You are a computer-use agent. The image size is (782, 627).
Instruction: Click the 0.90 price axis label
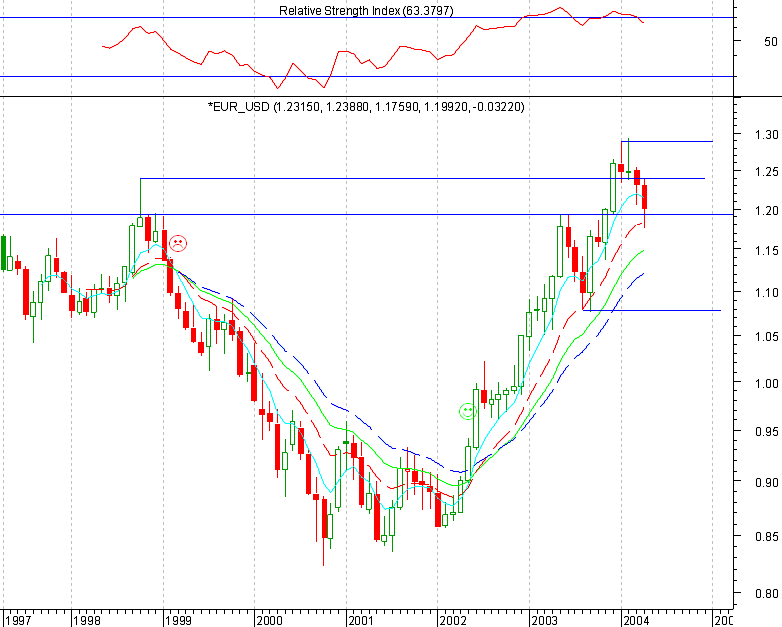coord(766,482)
